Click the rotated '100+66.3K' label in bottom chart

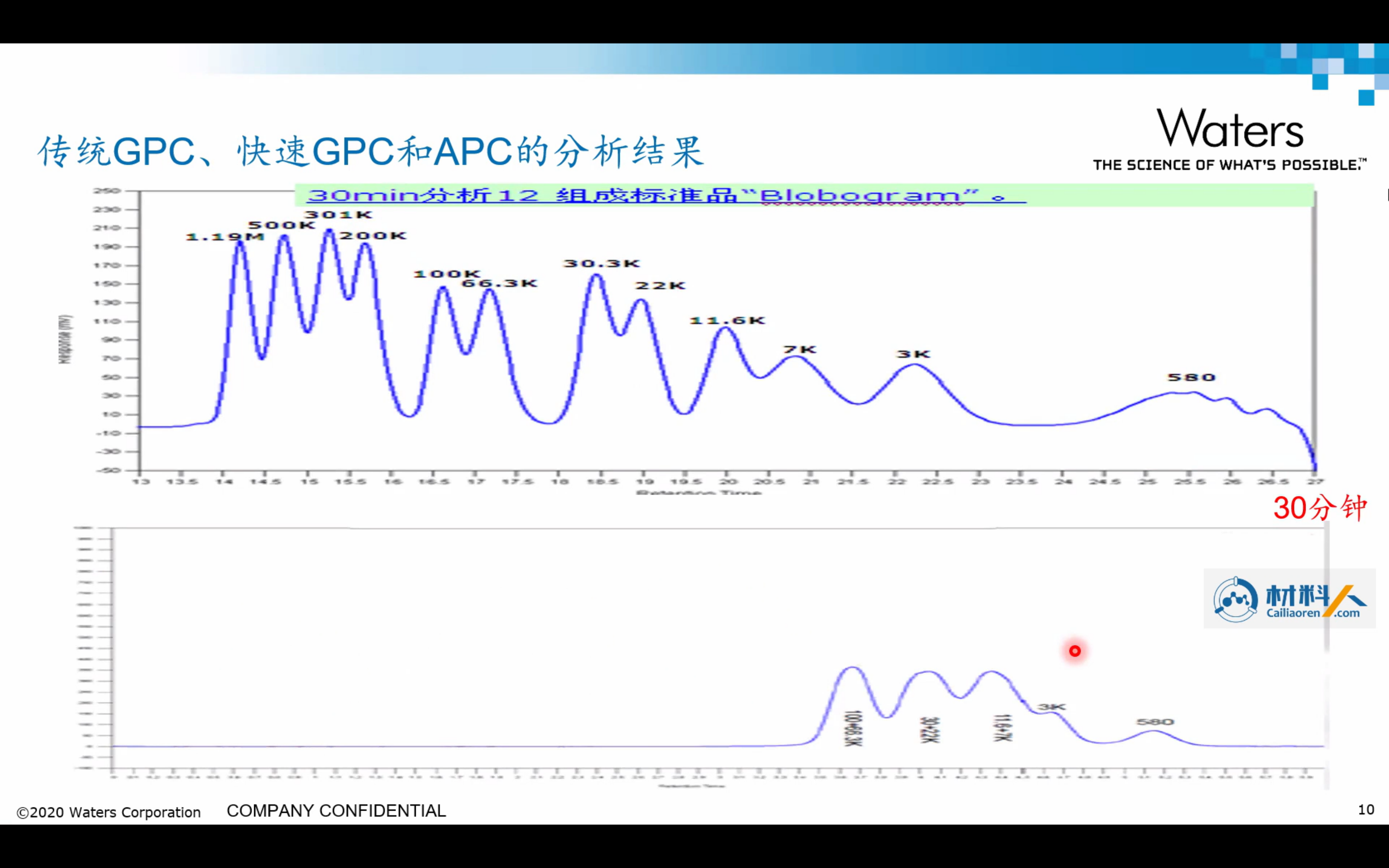853,728
